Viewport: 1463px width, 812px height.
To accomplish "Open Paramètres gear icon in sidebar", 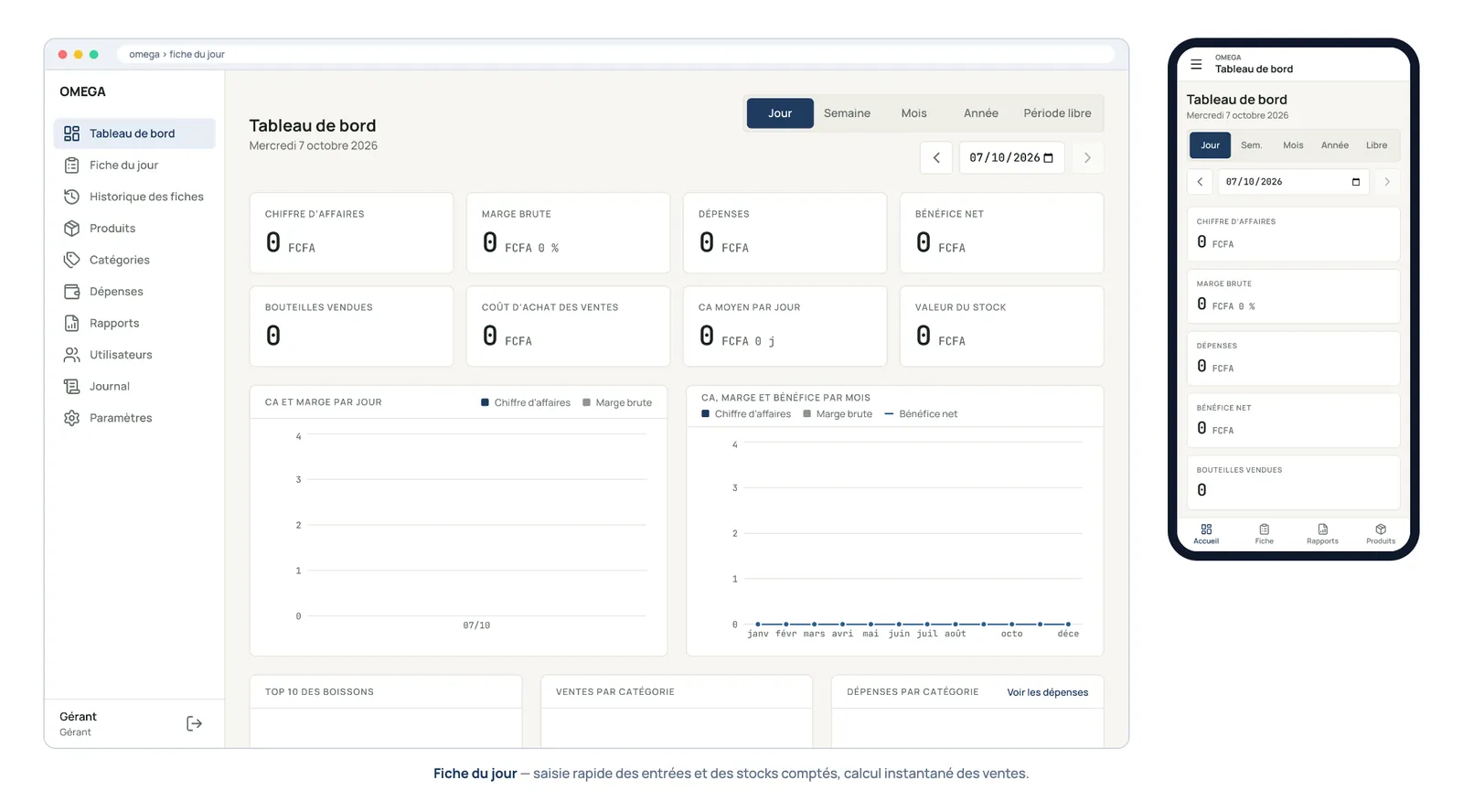I will 71,418.
